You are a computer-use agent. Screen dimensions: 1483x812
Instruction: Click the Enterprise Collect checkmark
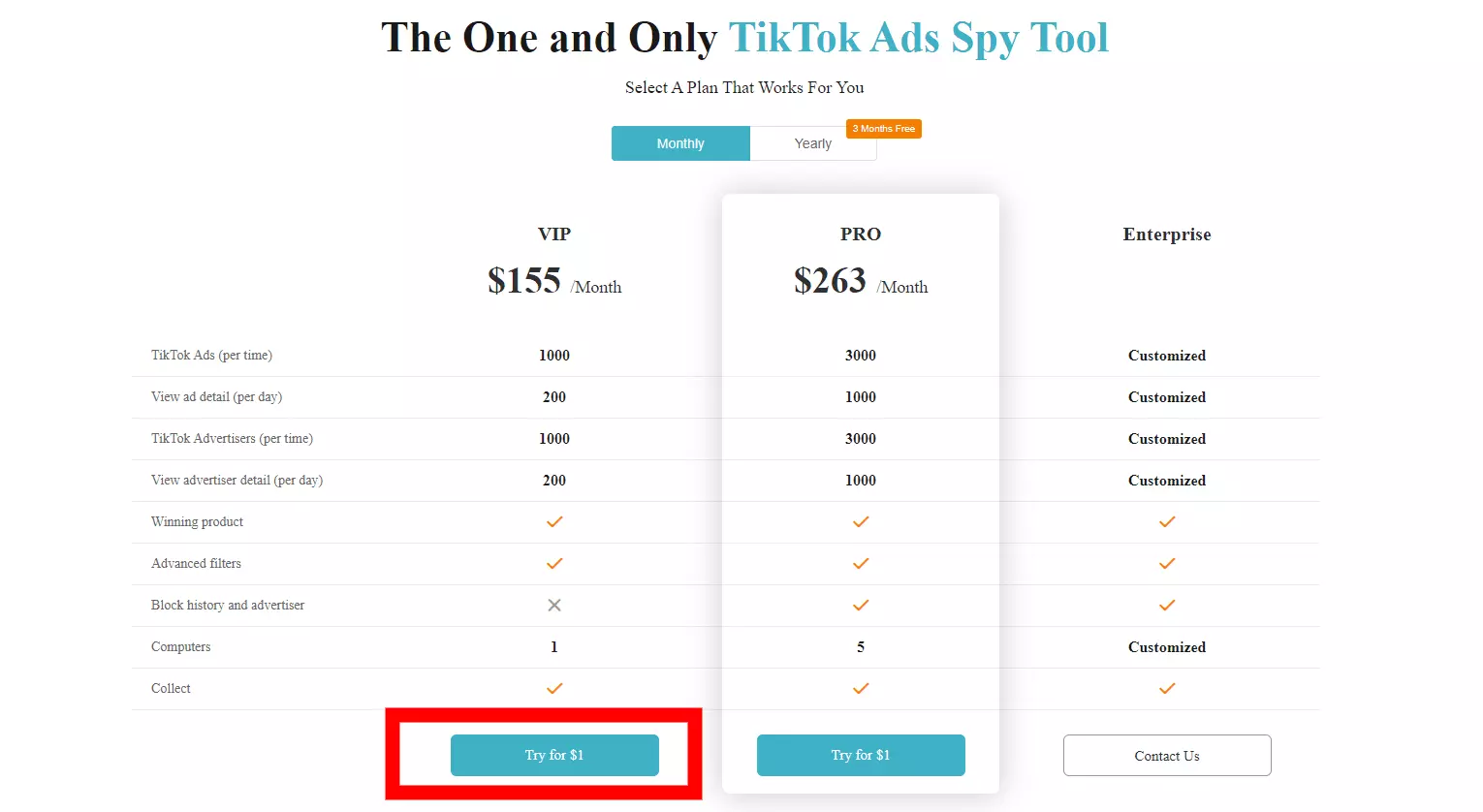click(x=1167, y=688)
